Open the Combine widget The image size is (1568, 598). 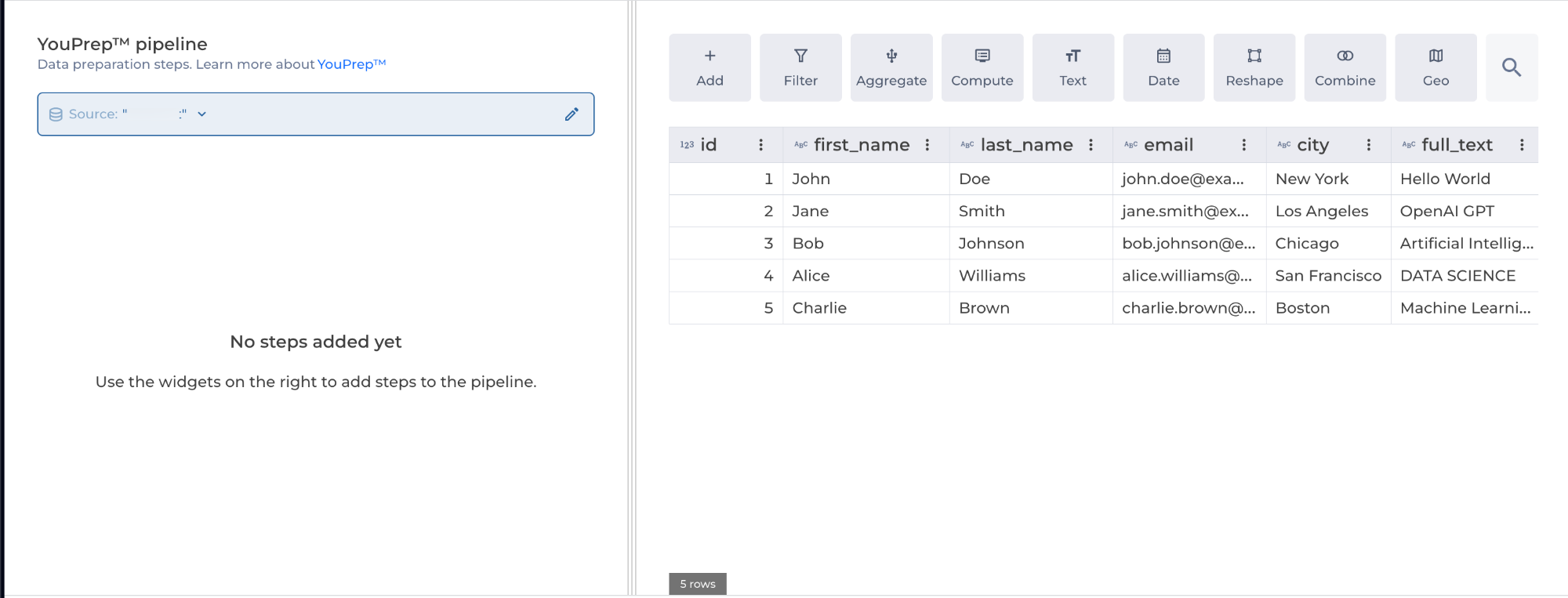(1345, 67)
